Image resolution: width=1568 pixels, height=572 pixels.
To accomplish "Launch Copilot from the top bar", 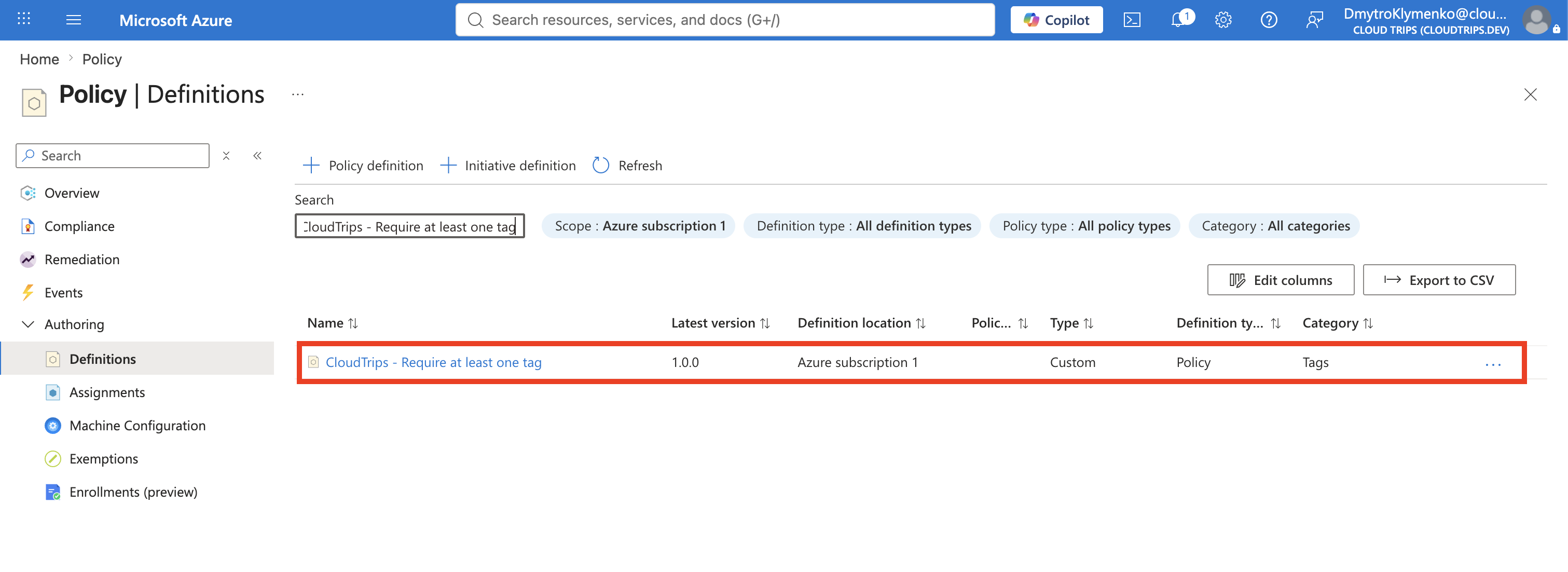I will (1056, 20).
